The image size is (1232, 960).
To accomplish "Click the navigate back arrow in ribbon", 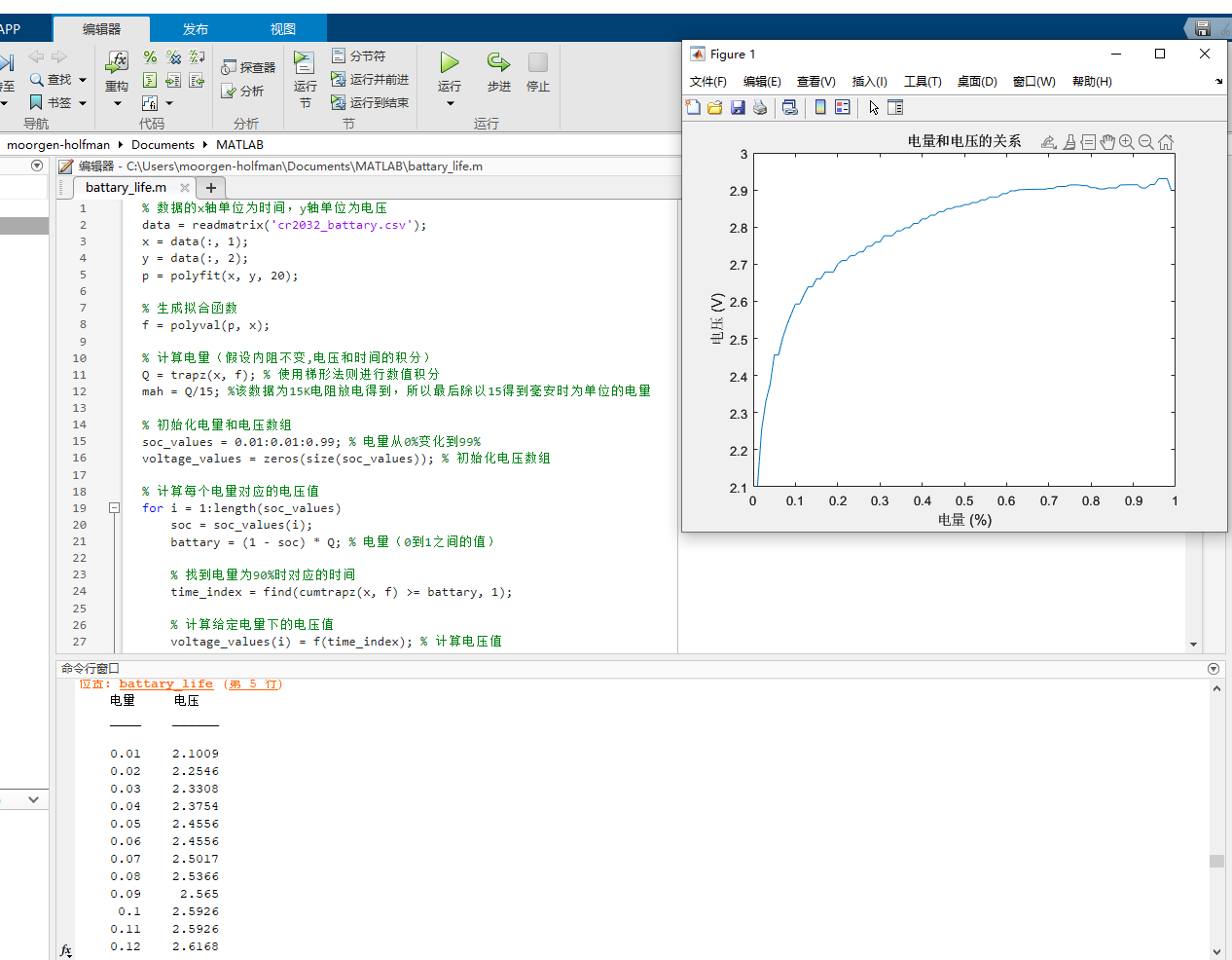I will [x=36, y=57].
